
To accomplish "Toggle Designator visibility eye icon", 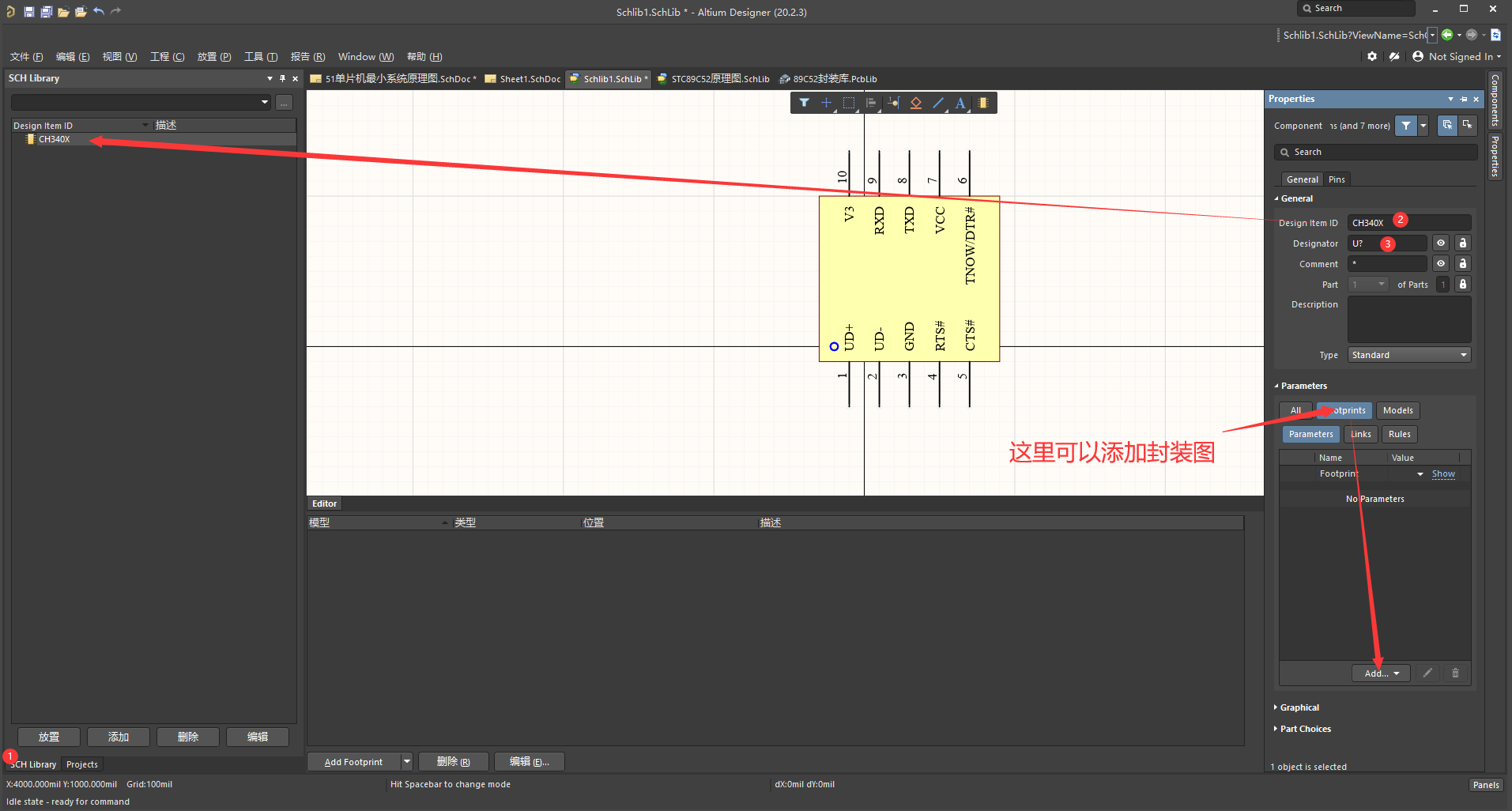I will point(1441,243).
